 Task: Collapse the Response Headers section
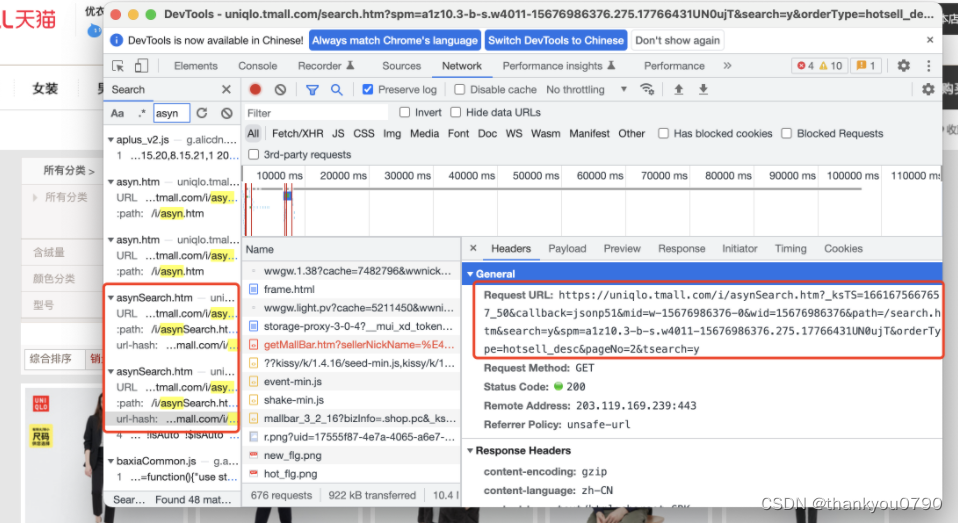click(470, 450)
